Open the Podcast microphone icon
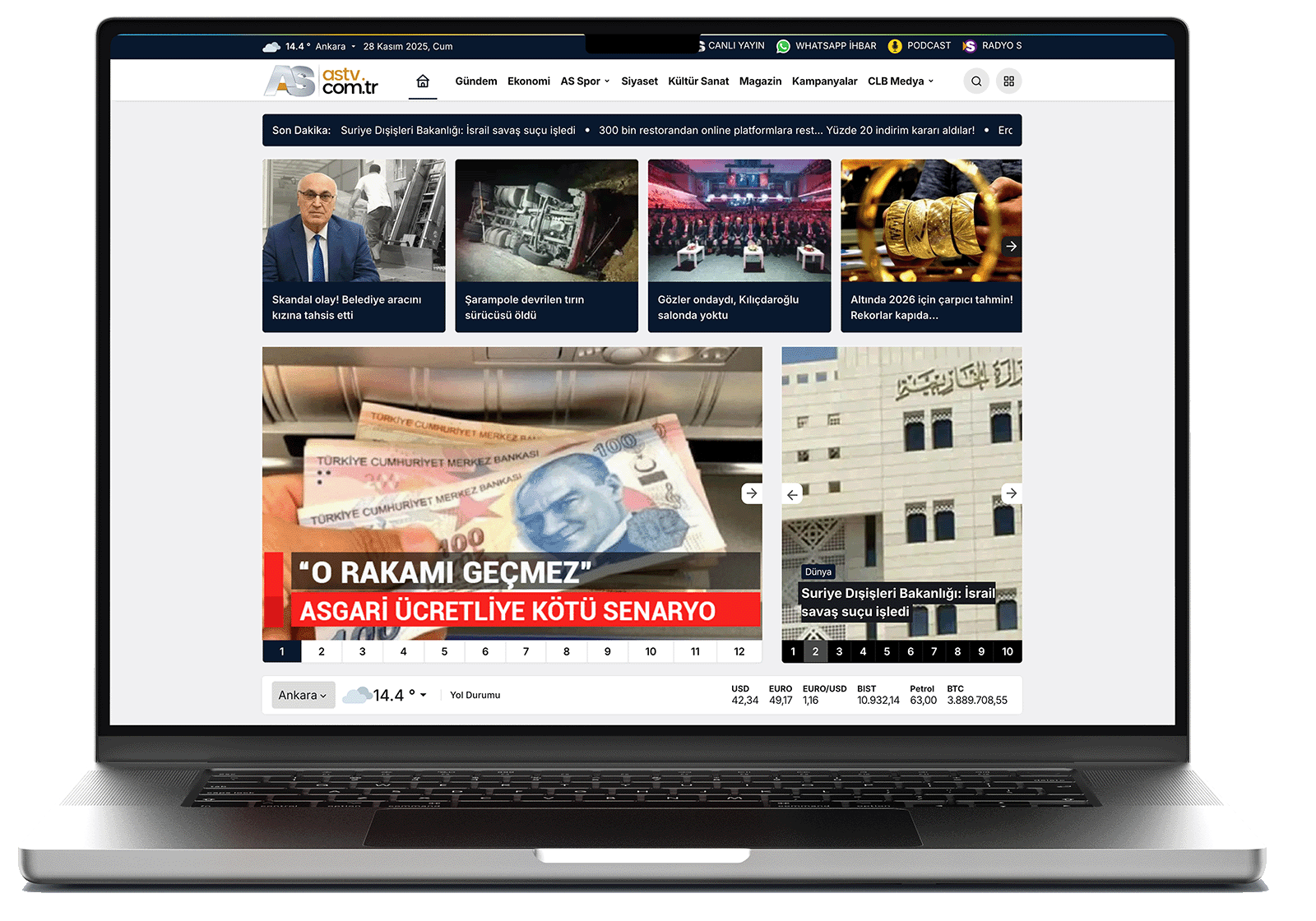The height and width of the screenshot is (921, 1316). (895, 46)
